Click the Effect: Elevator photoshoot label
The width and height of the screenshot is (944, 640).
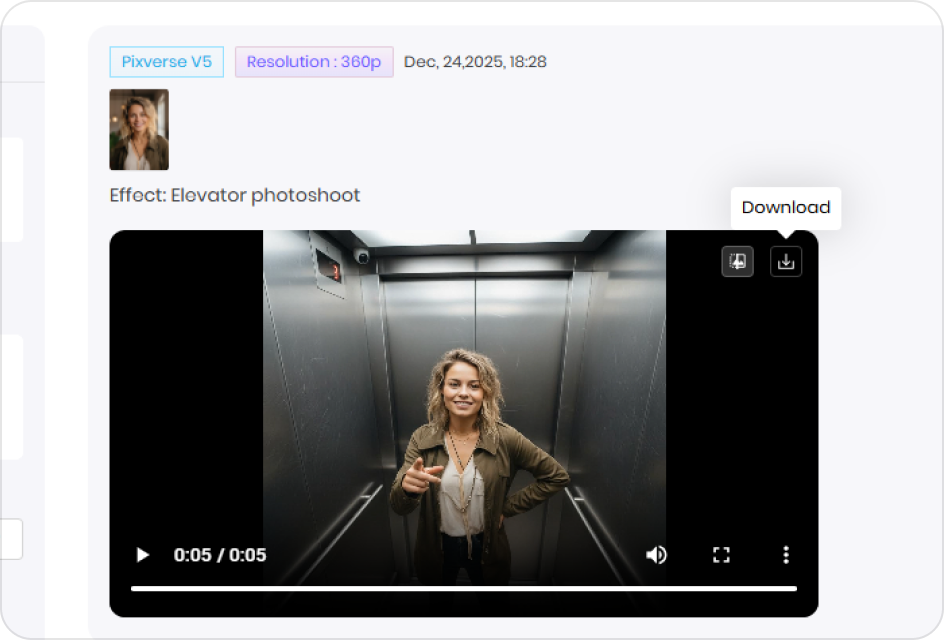[x=235, y=195]
